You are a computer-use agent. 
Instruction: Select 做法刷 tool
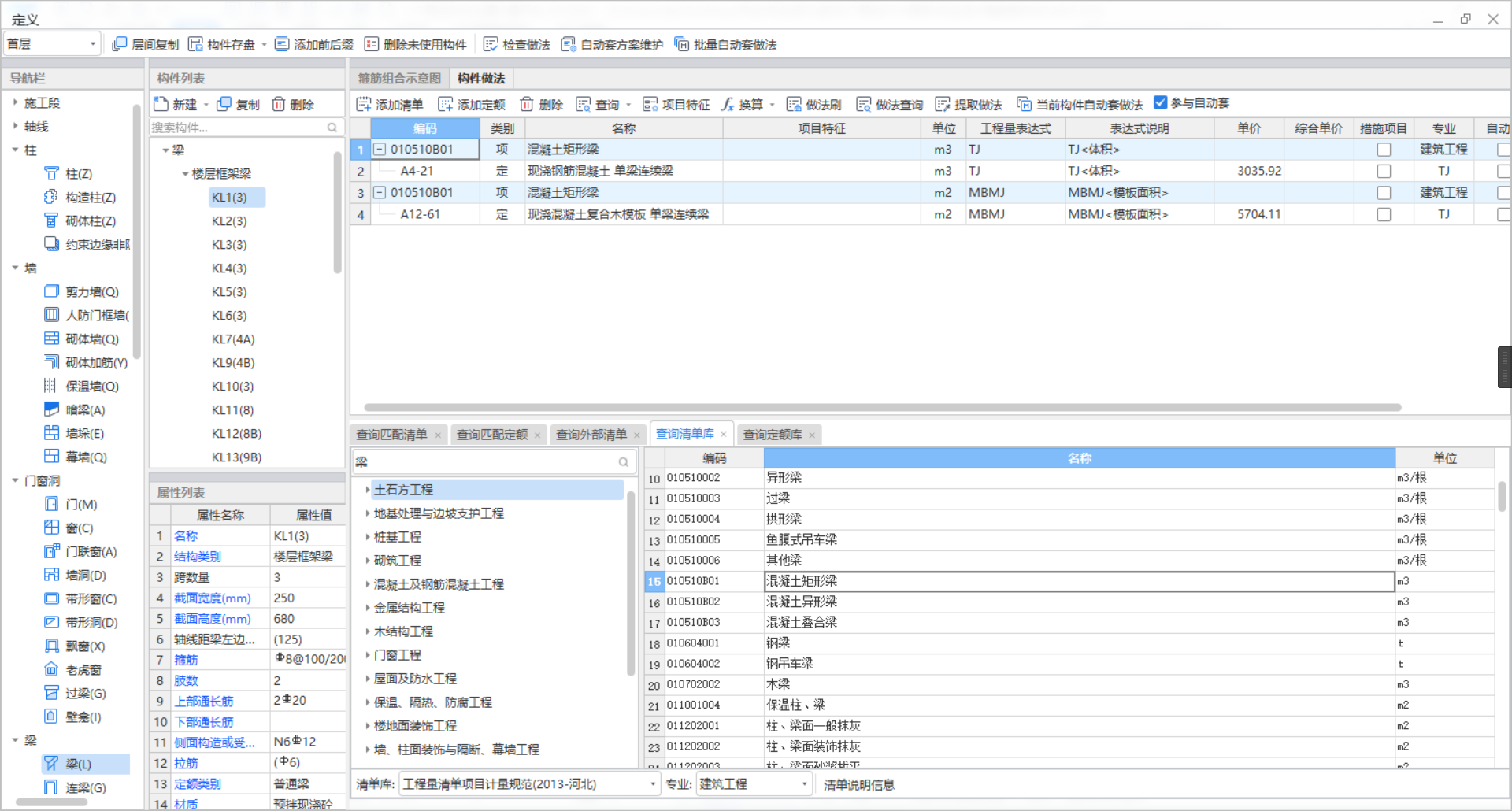point(813,104)
